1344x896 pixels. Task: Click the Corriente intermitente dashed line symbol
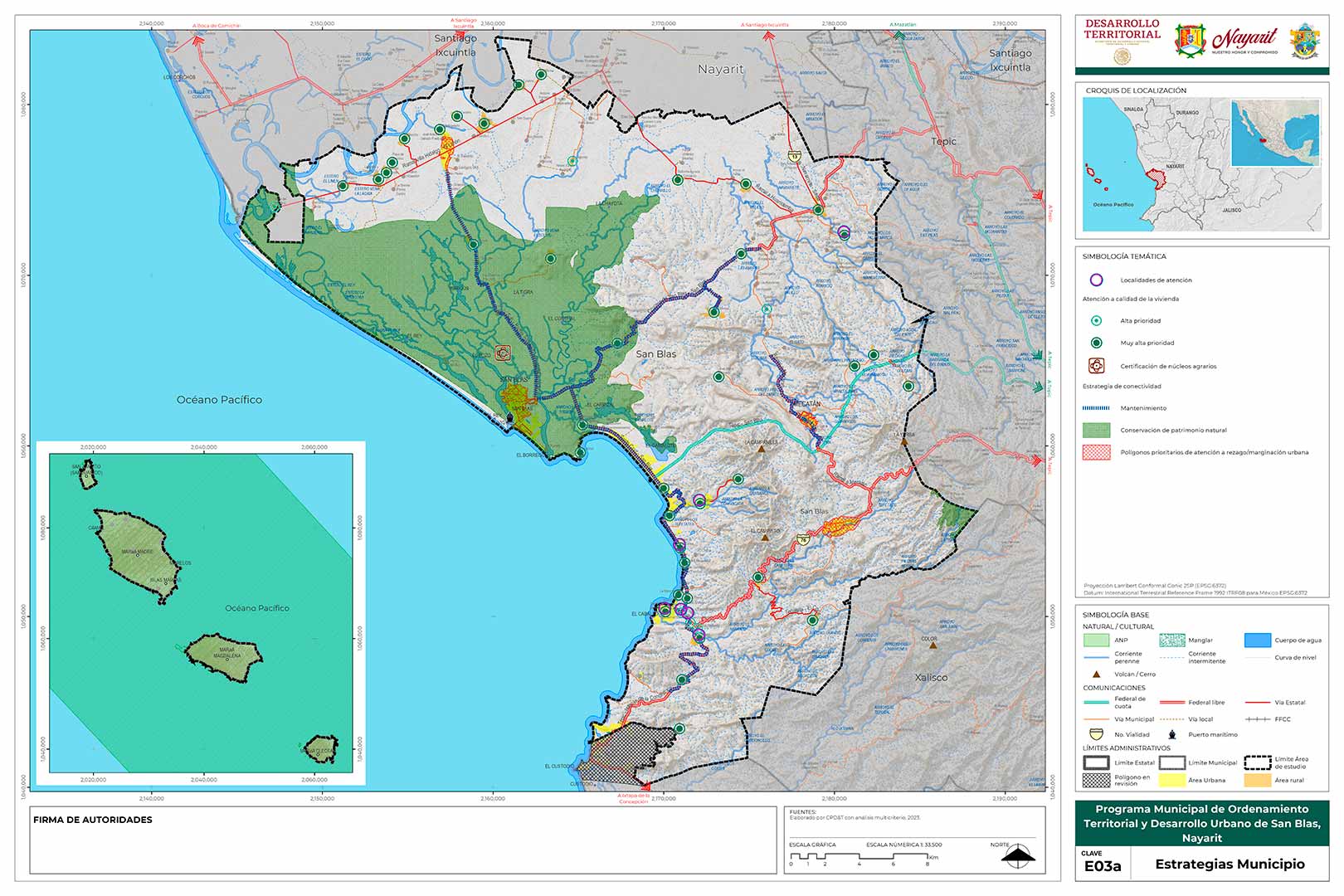click(1171, 657)
